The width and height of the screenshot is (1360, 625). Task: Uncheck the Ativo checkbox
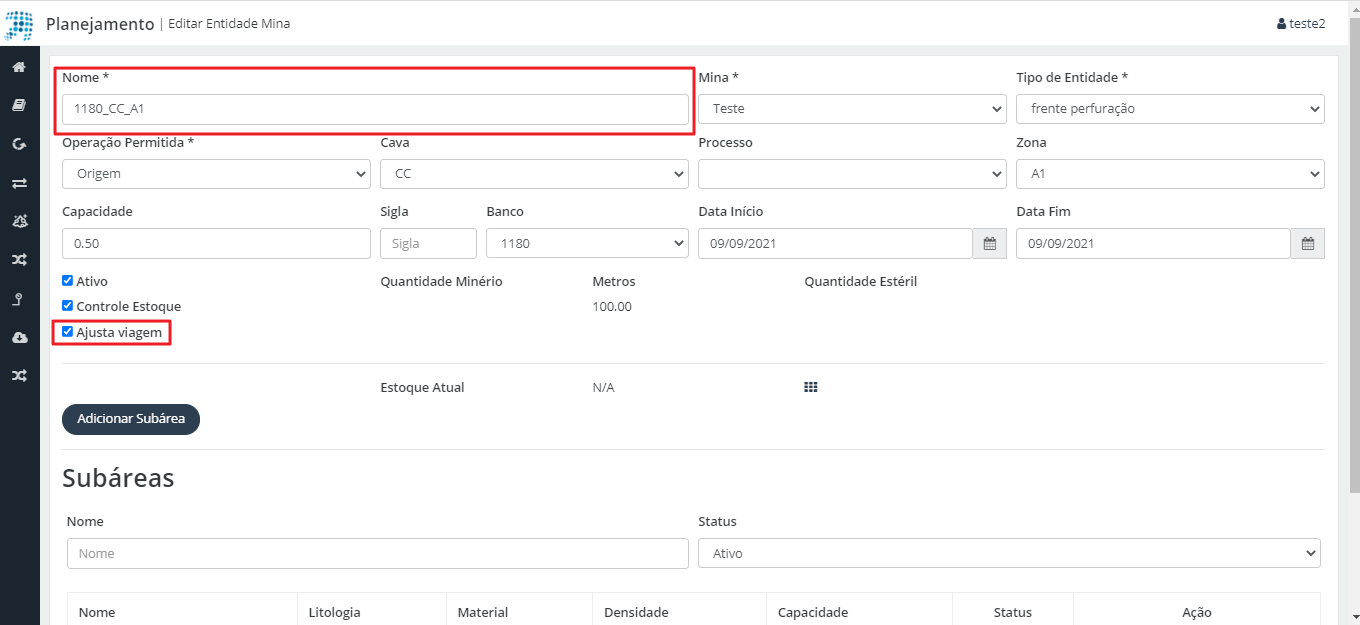pos(68,281)
